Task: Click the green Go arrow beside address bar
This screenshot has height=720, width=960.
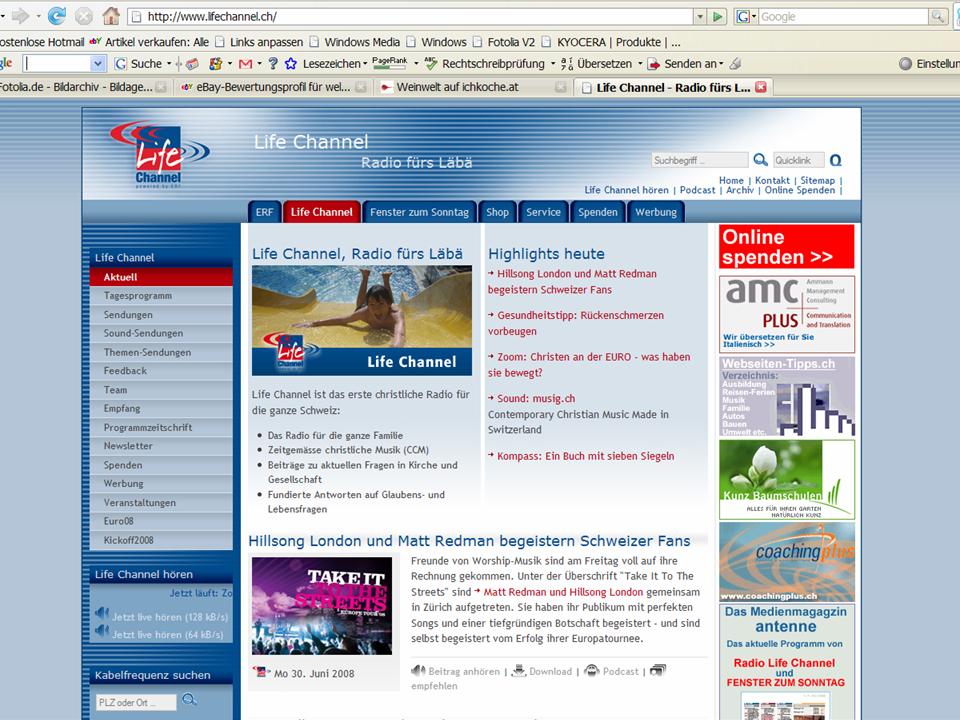Action: pyautogui.click(x=717, y=16)
